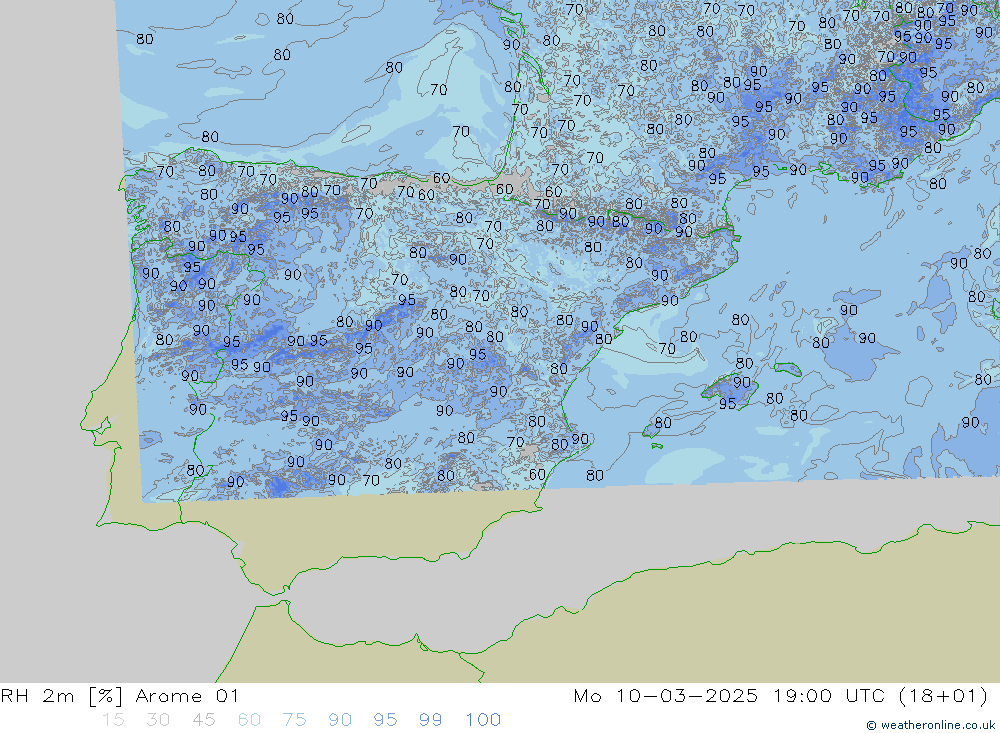Select legend value 90
This screenshot has width=1000, height=733.
pyautogui.click(x=340, y=720)
